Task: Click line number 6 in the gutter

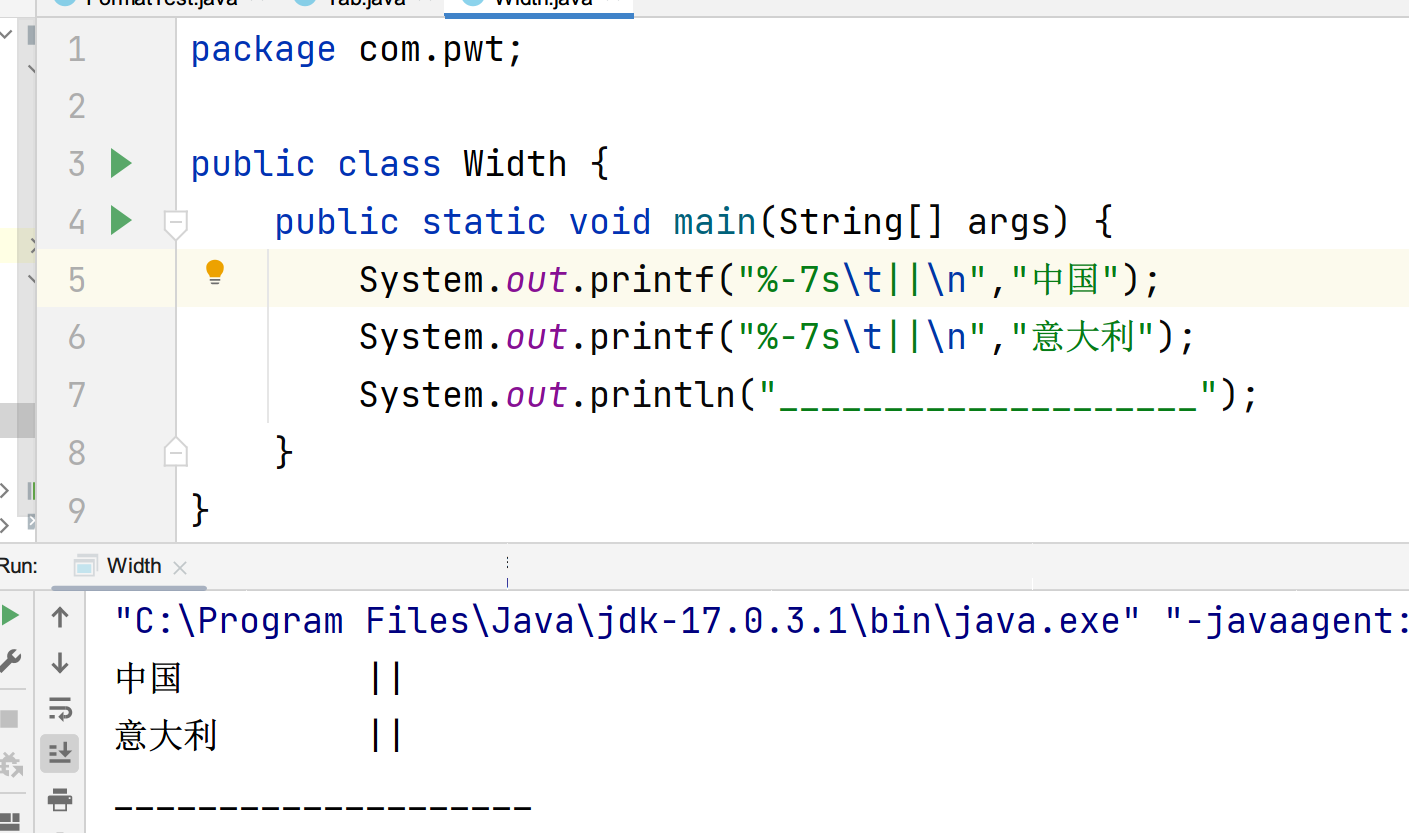Action: coord(77,337)
